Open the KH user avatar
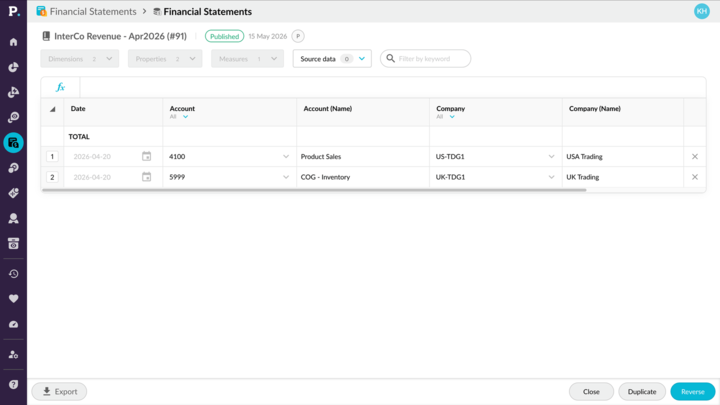 point(702,11)
